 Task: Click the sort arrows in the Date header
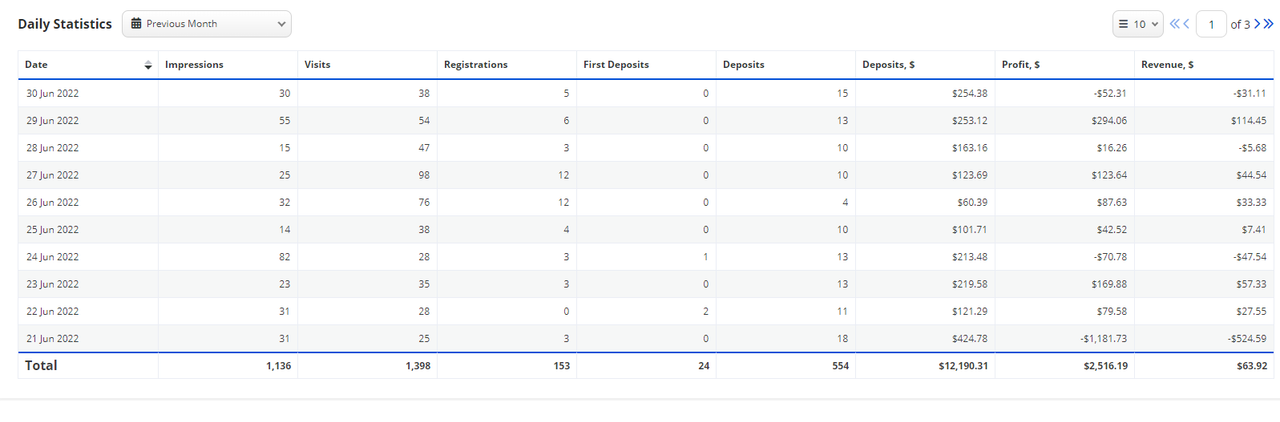click(x=148, y=65)
